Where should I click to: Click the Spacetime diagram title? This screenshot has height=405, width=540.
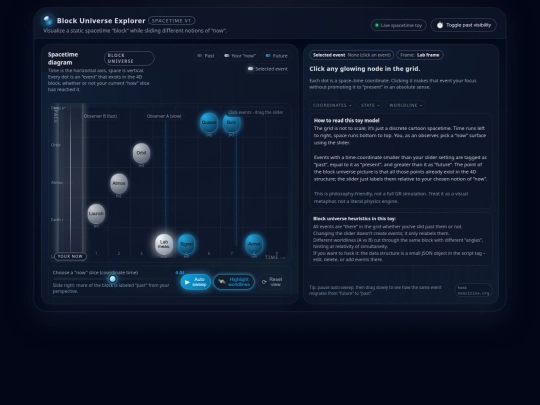(63, 59)
